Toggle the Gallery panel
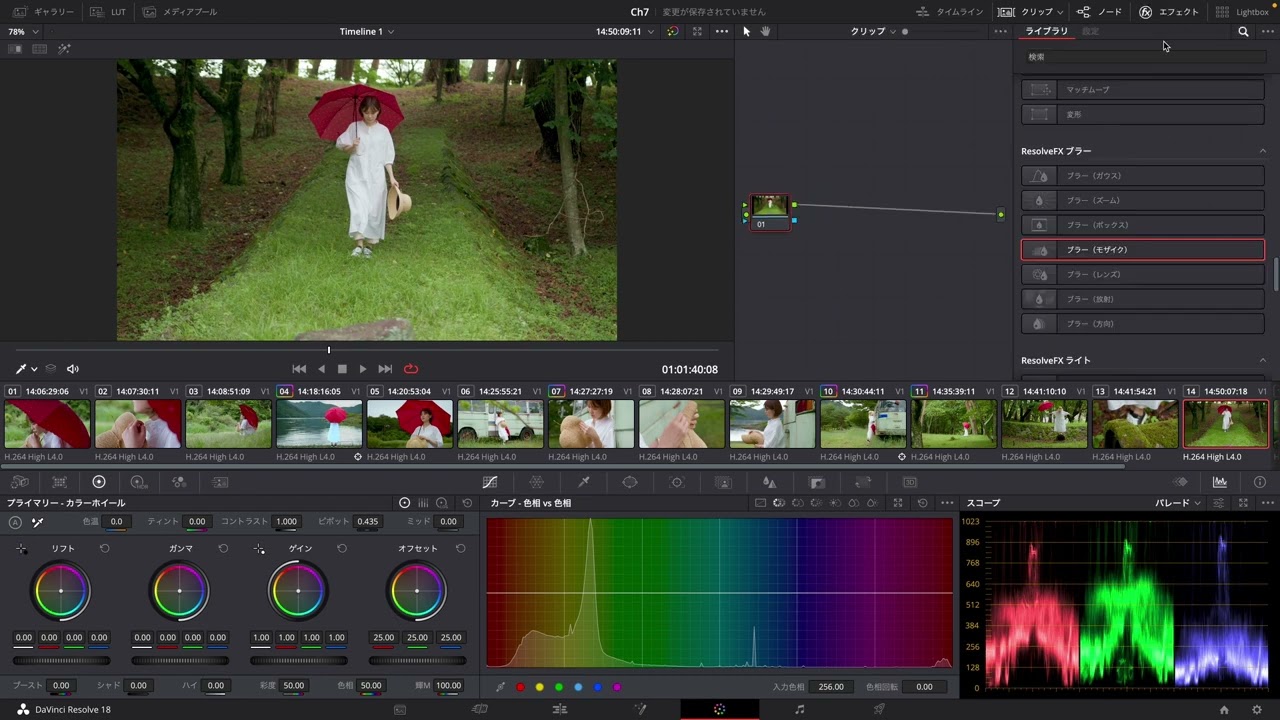Image resolution: width=1280 pixels, height=720 pixels. [42, 12]
